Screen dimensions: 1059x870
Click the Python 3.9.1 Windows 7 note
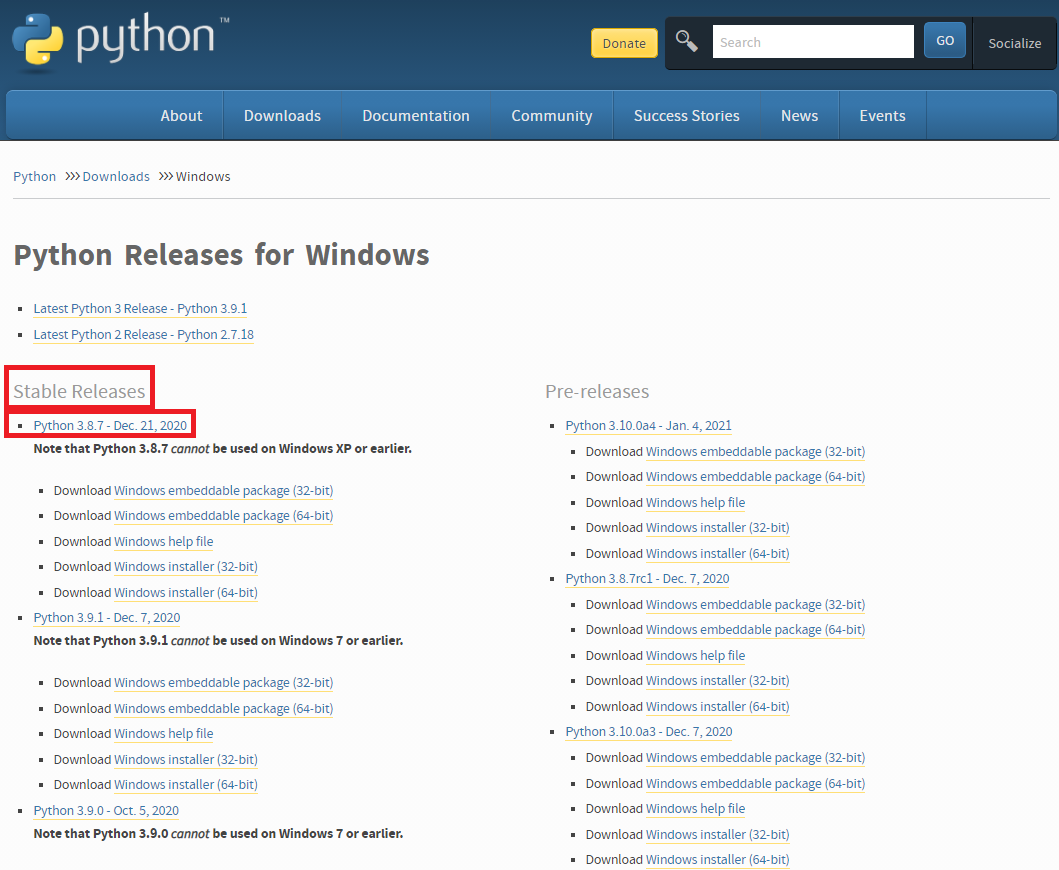218,640
